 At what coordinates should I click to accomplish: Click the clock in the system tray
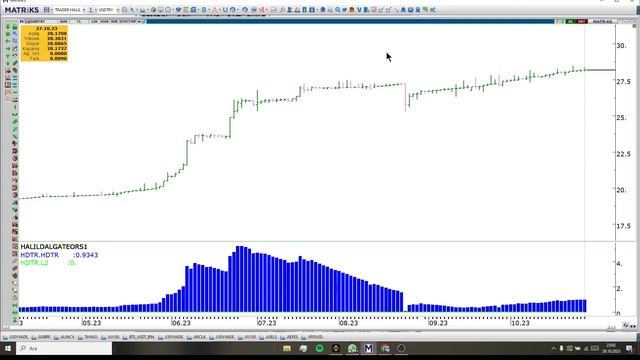[x=611, y=349]
